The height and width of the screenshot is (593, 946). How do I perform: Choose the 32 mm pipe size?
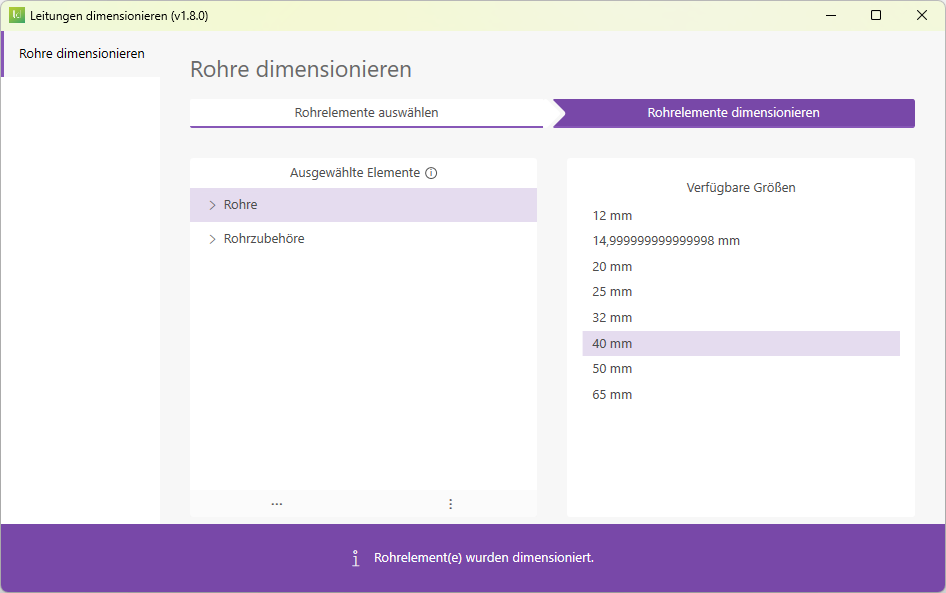pos(612,317)
